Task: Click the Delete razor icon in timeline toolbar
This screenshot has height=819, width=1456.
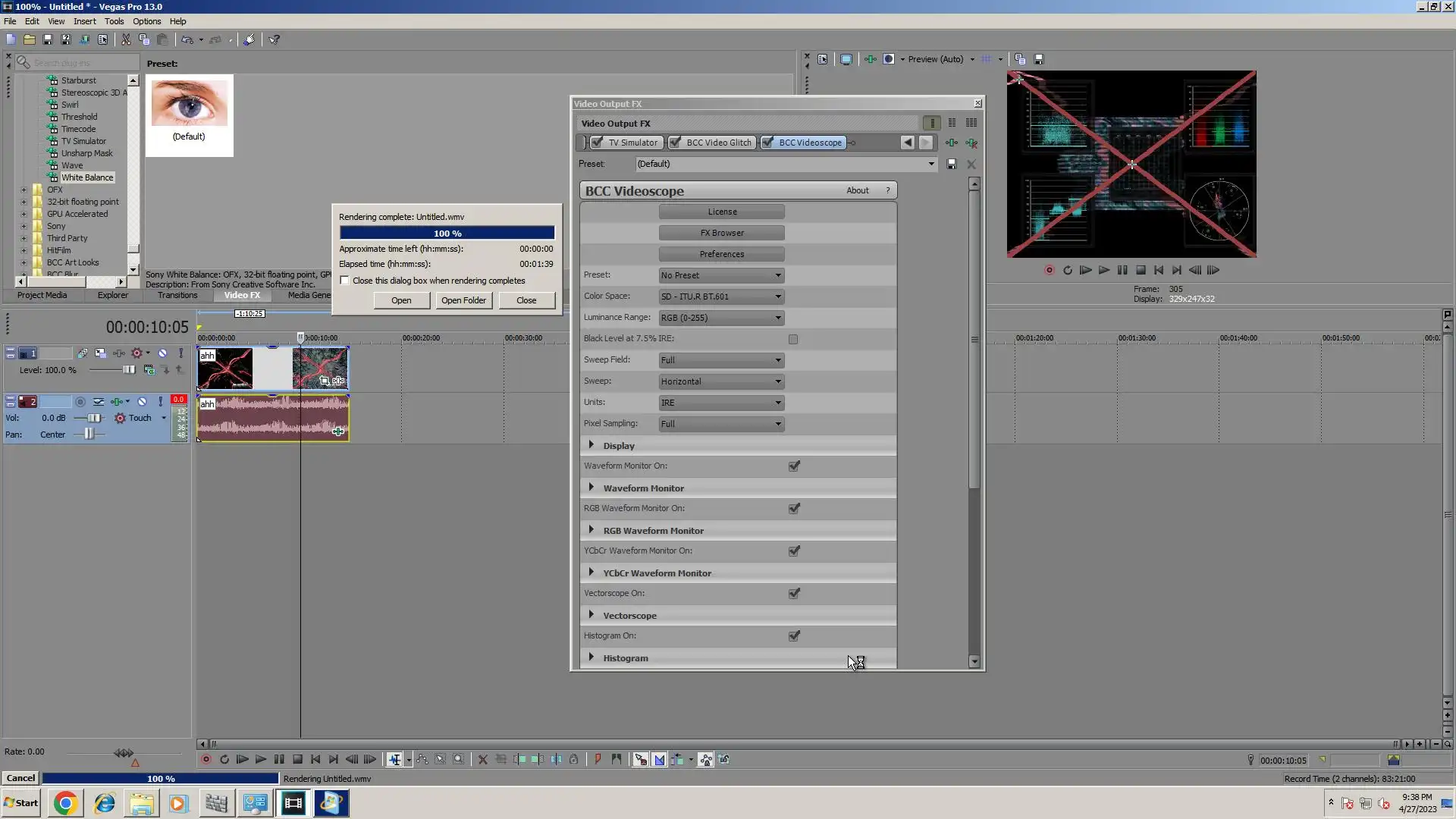Action: (x=482, y=759)
